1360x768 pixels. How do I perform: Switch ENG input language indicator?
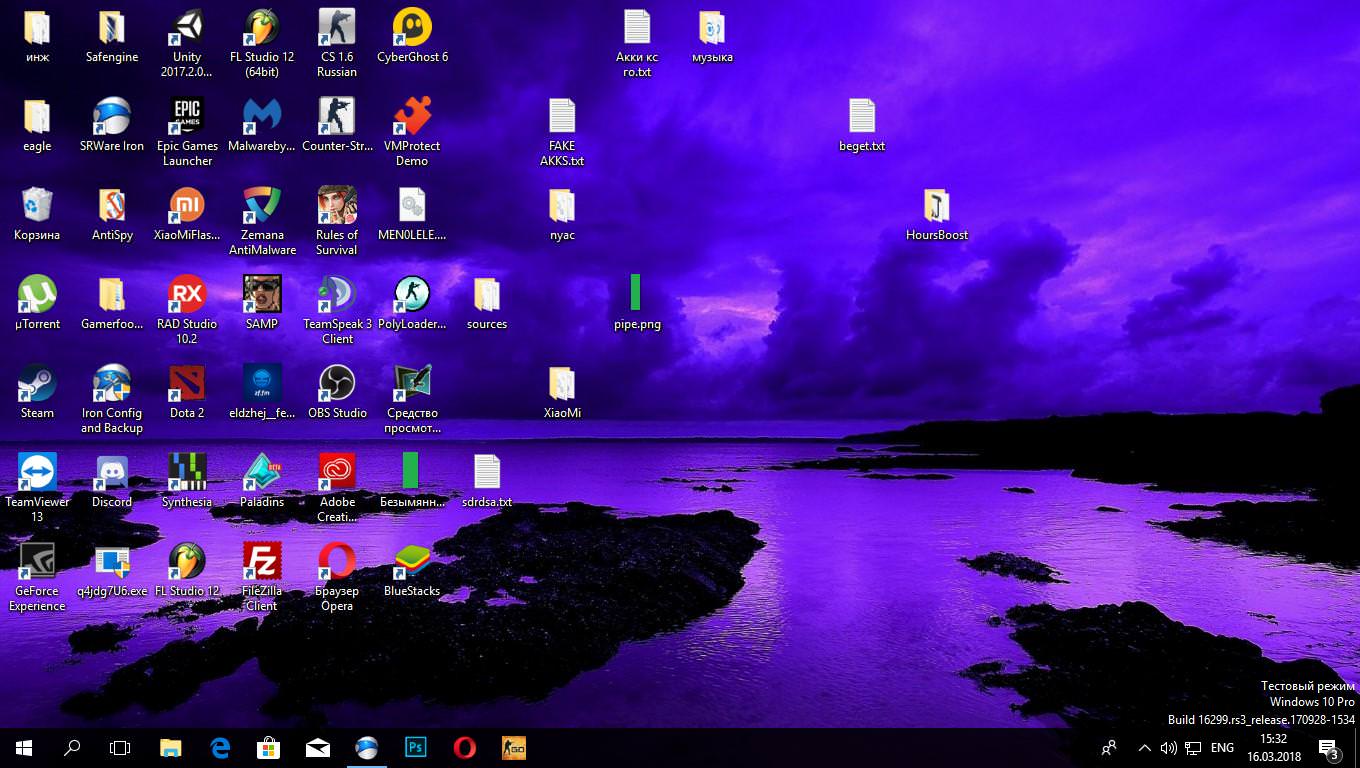point(1222,747)
